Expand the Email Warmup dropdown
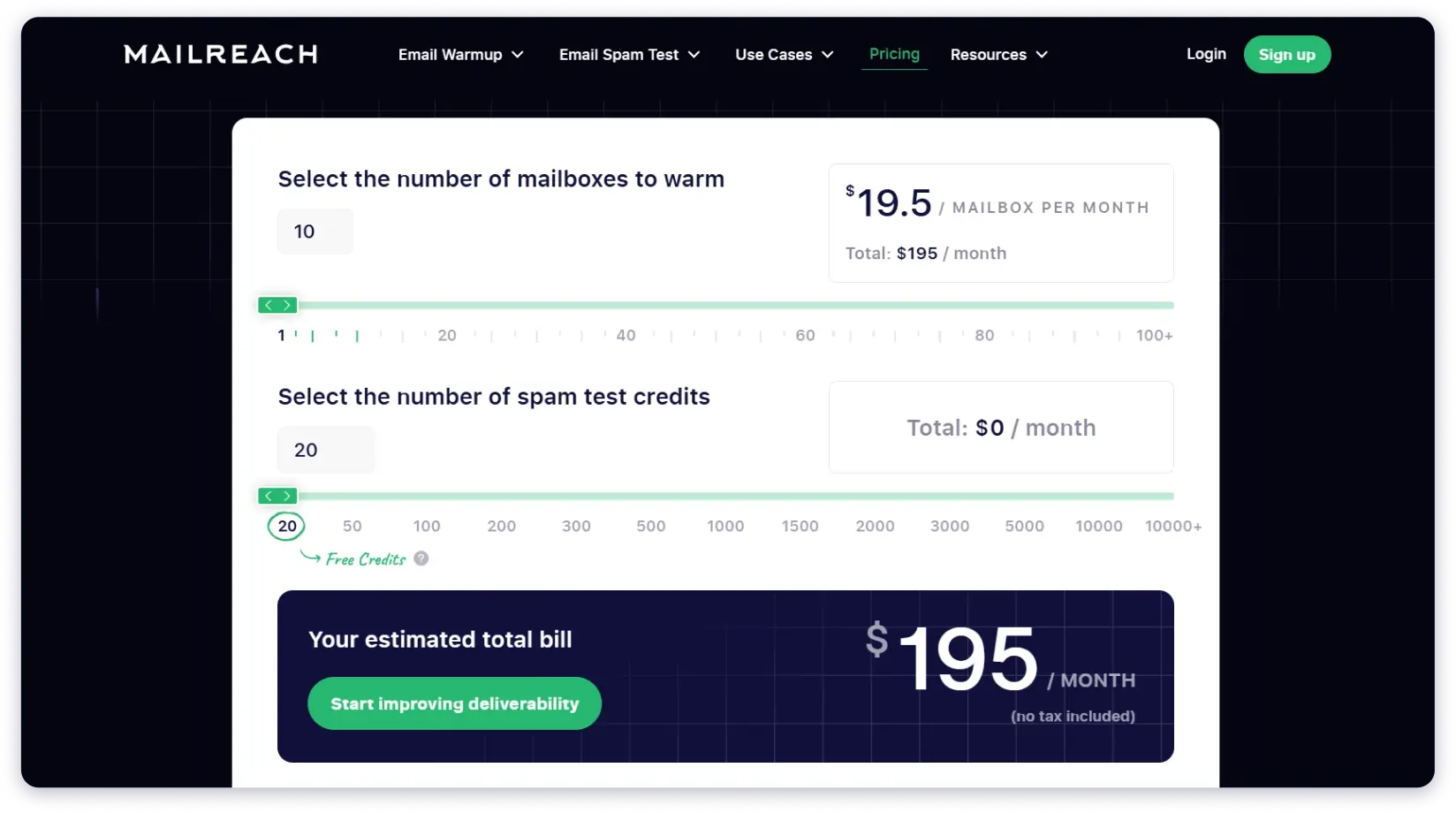This screenshot has width=1456, height=813. click(x=460, y=54)
